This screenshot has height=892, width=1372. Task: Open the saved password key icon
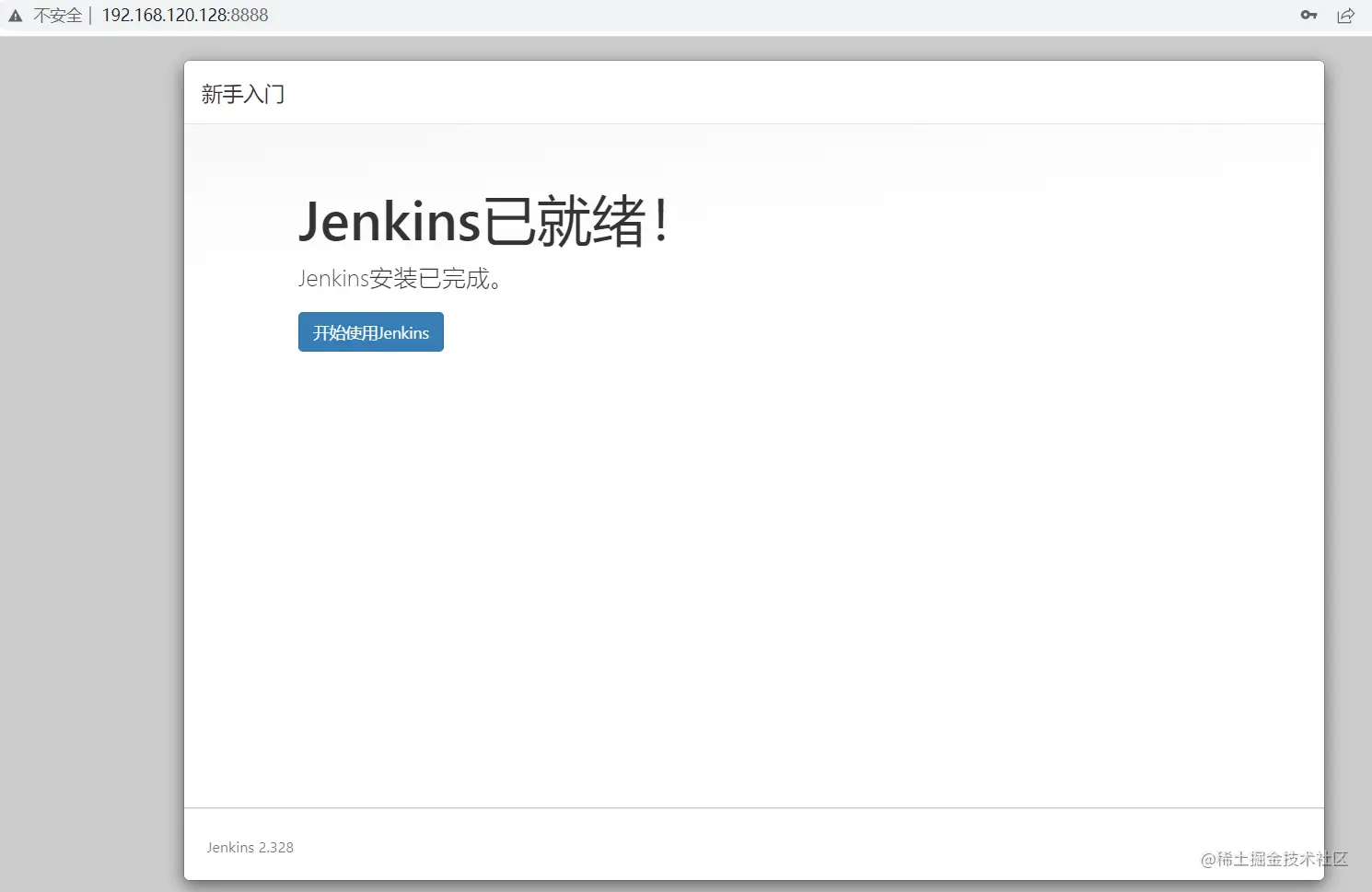coord(1308,15)
